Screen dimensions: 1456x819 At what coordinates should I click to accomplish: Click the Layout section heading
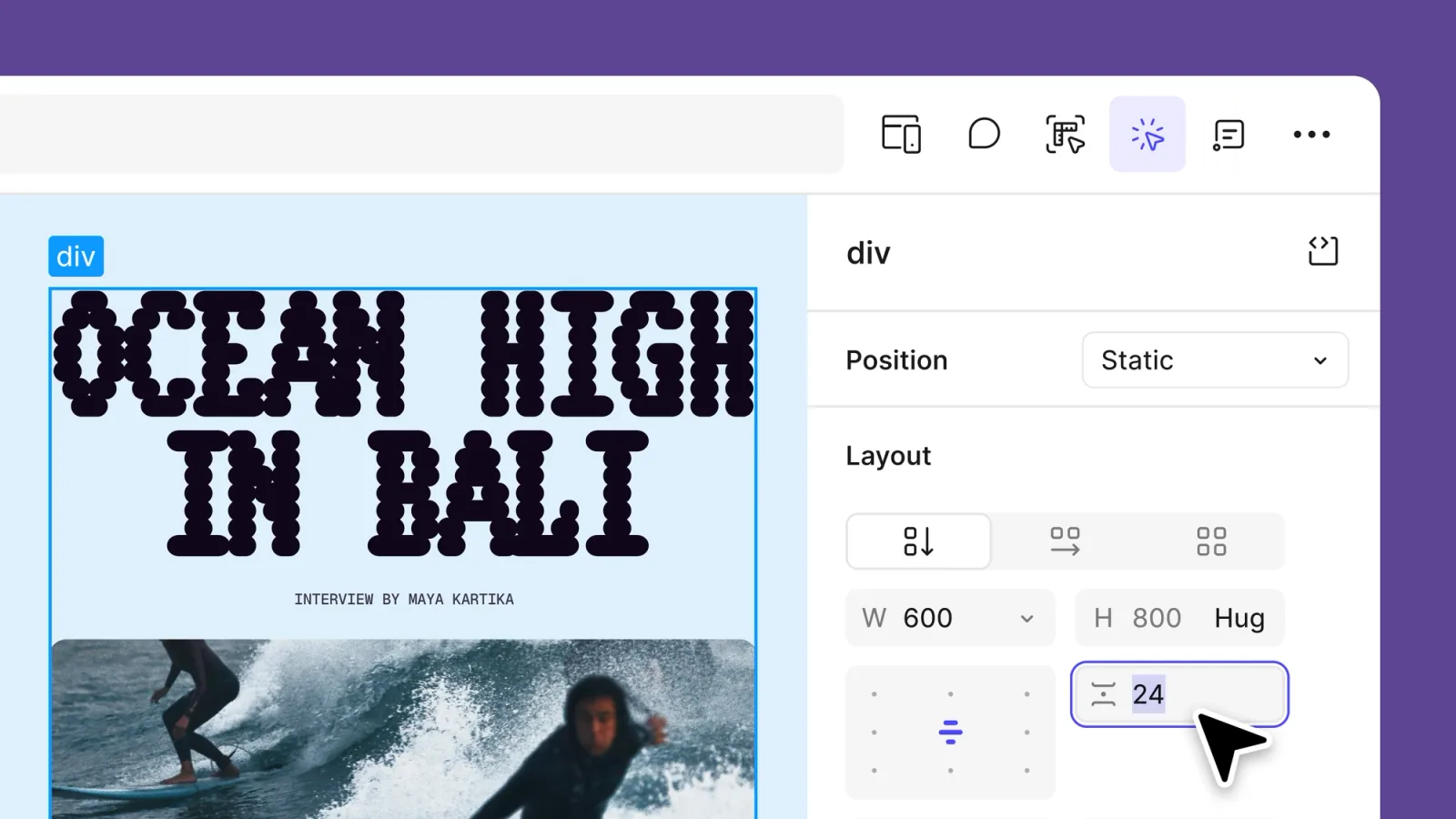(x=888, y=456)
